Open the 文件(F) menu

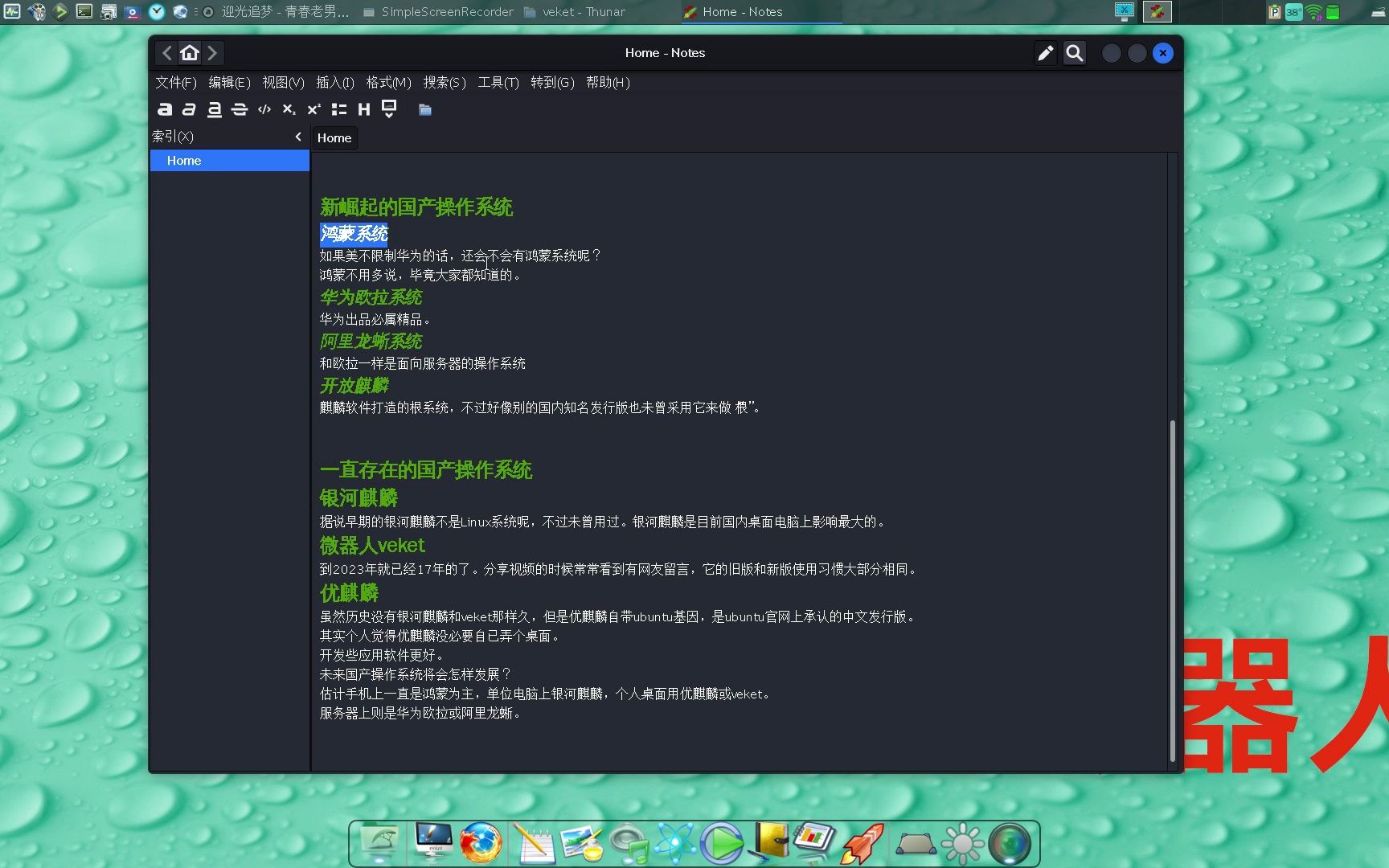pos(176,82)
